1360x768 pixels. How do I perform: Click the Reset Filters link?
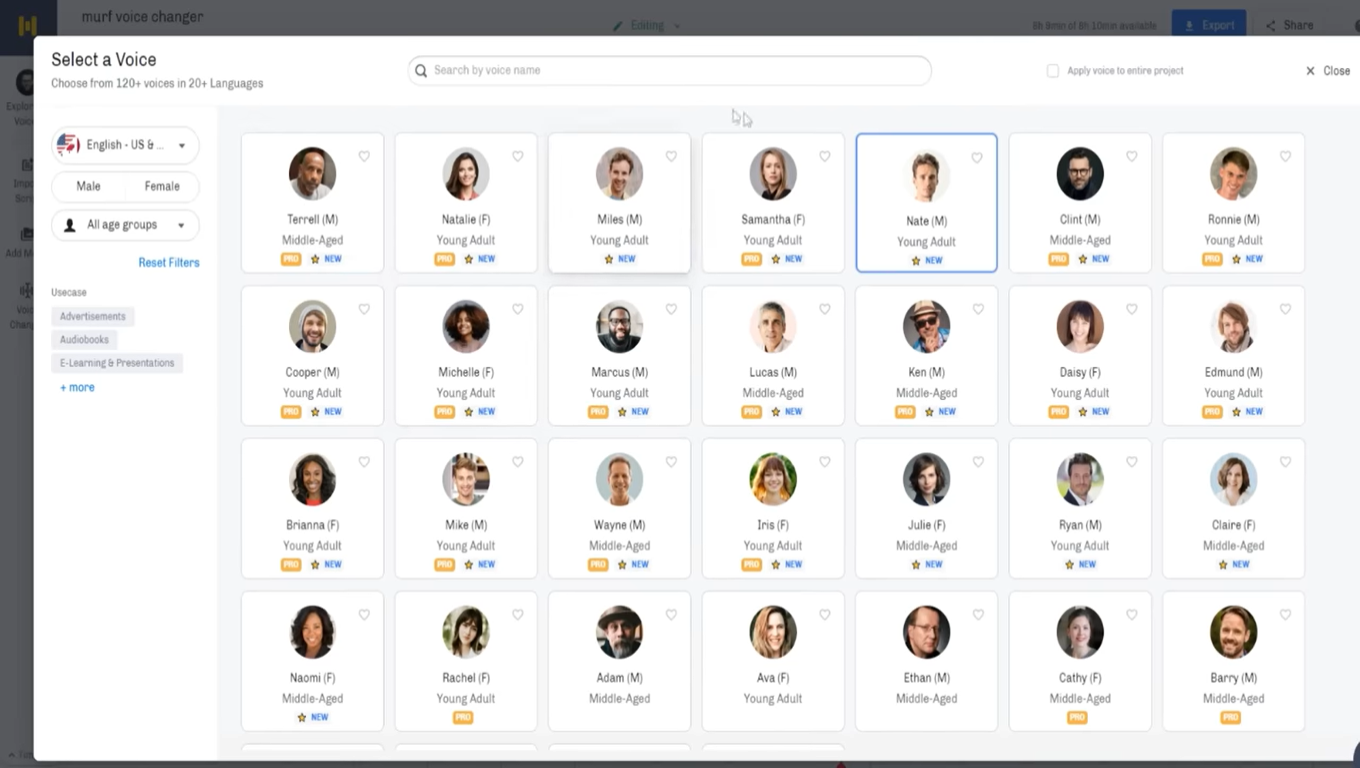pos(169,263)
